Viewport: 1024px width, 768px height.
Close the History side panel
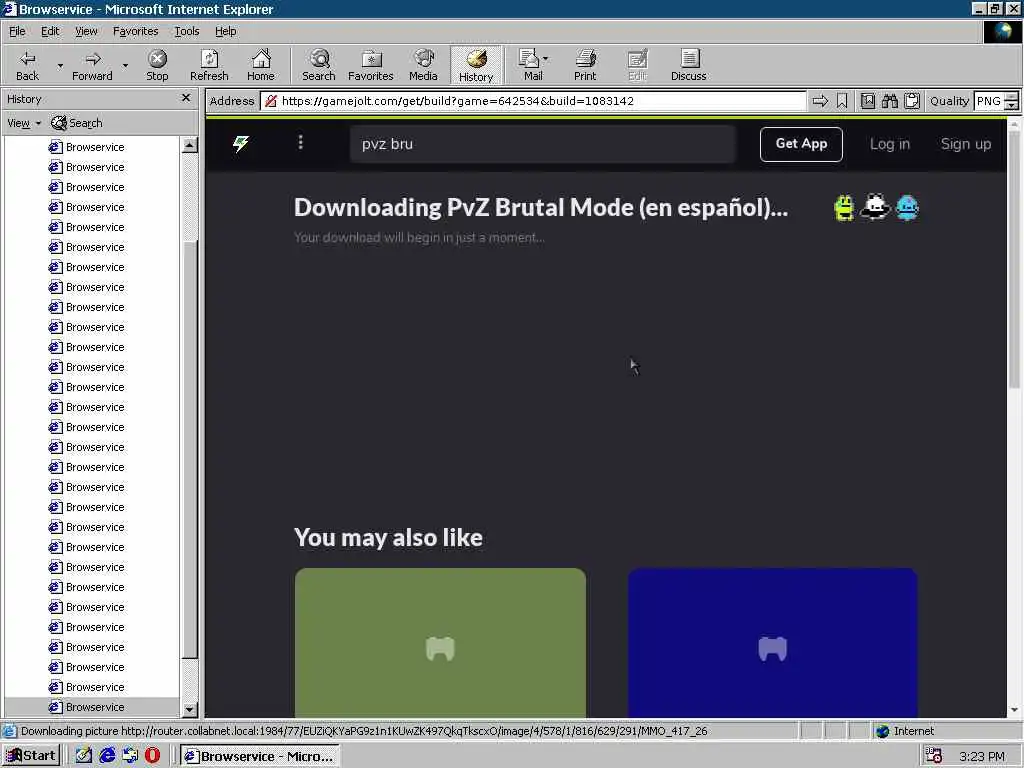pos(185,98)
